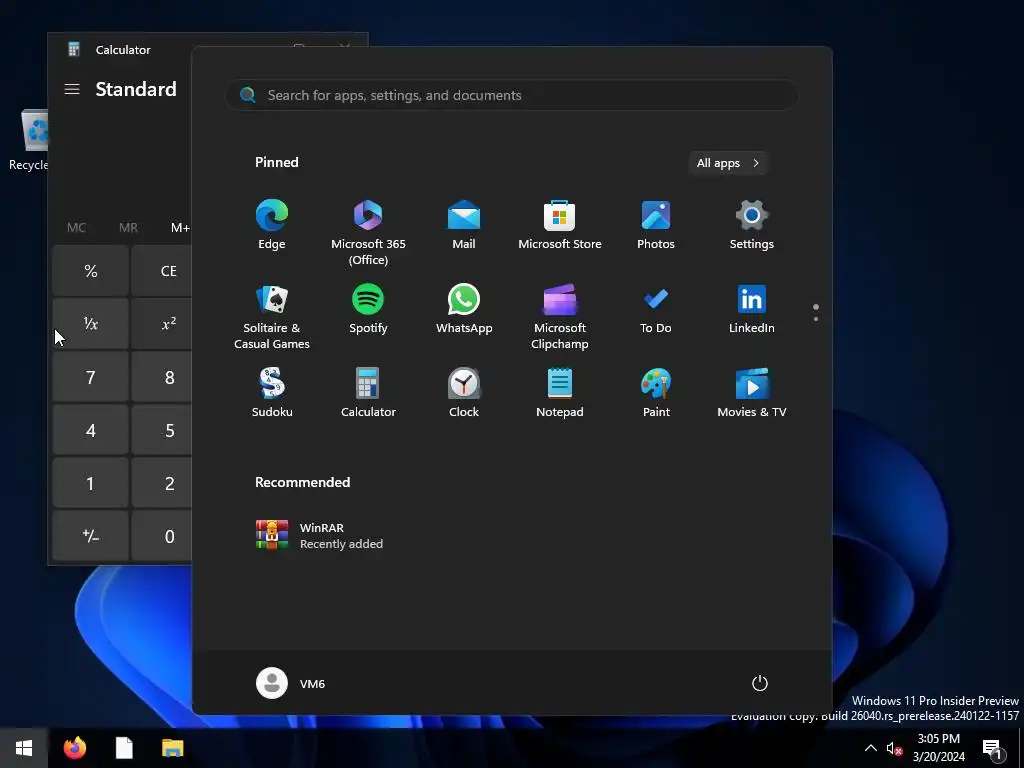Click the 4 key in Calculator
The width and height of the screenshot is (1024, 768).
pos(91,430)
